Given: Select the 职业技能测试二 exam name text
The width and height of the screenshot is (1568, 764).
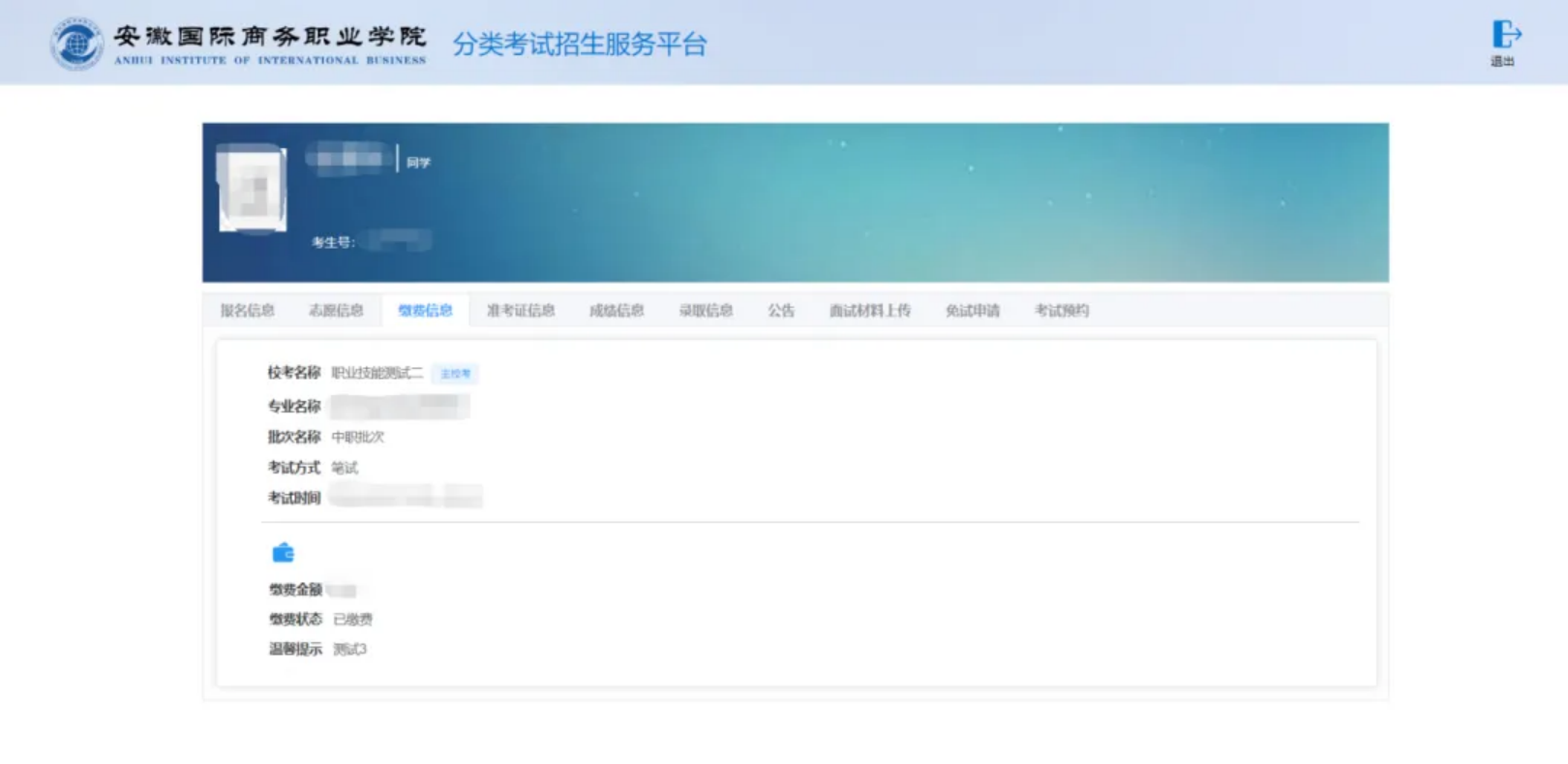Looking at the screenshot, I should click(377, 373).
